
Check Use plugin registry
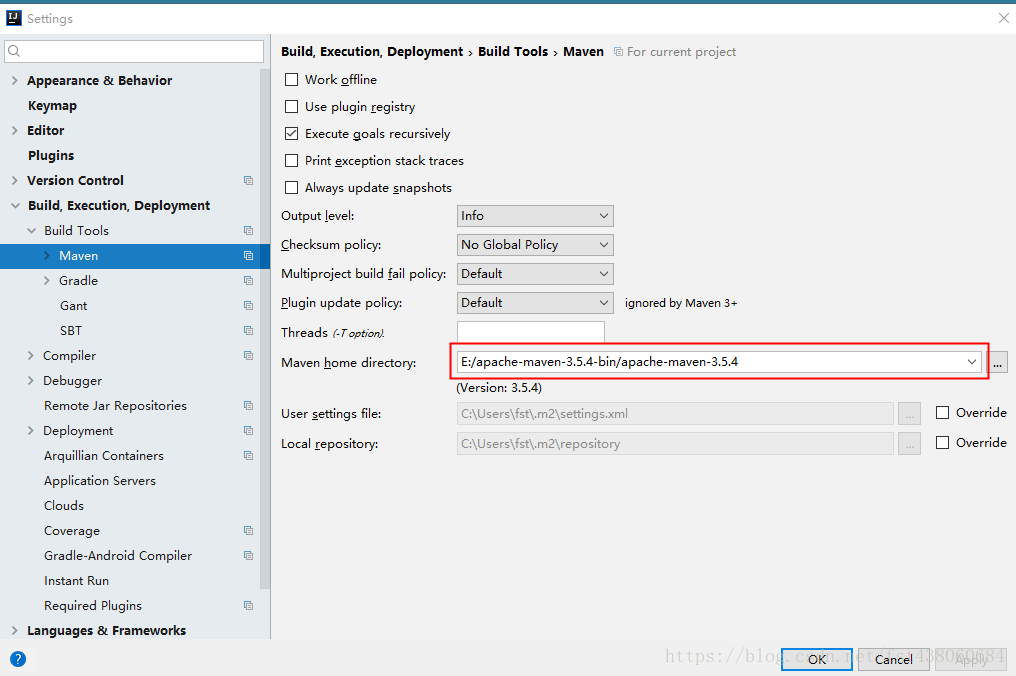point(292,106)
